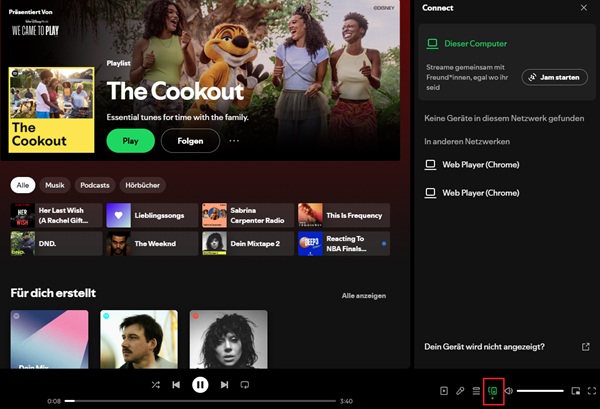This screenshot has height=409, width=600.
Task: Click the Für dich erstellt heading
Action: (53, 293)
